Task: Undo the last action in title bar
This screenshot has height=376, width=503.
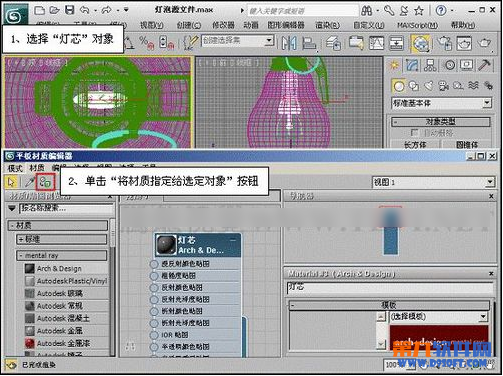Action: click(x=84, y=10)
